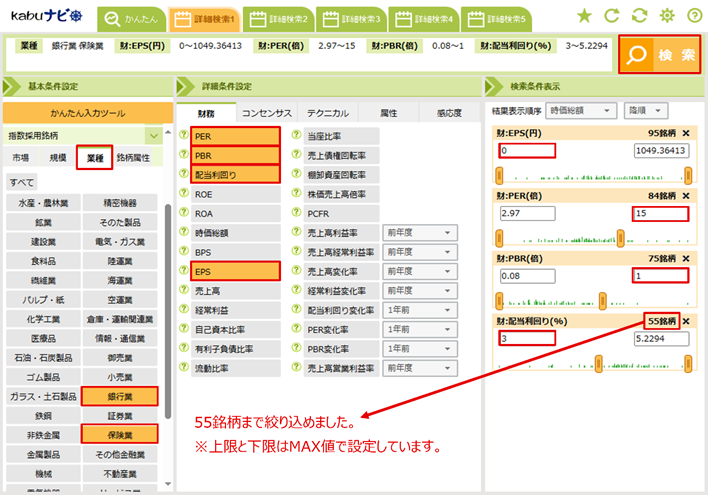Open settings with the gear icon

click(x=666, y=16)
